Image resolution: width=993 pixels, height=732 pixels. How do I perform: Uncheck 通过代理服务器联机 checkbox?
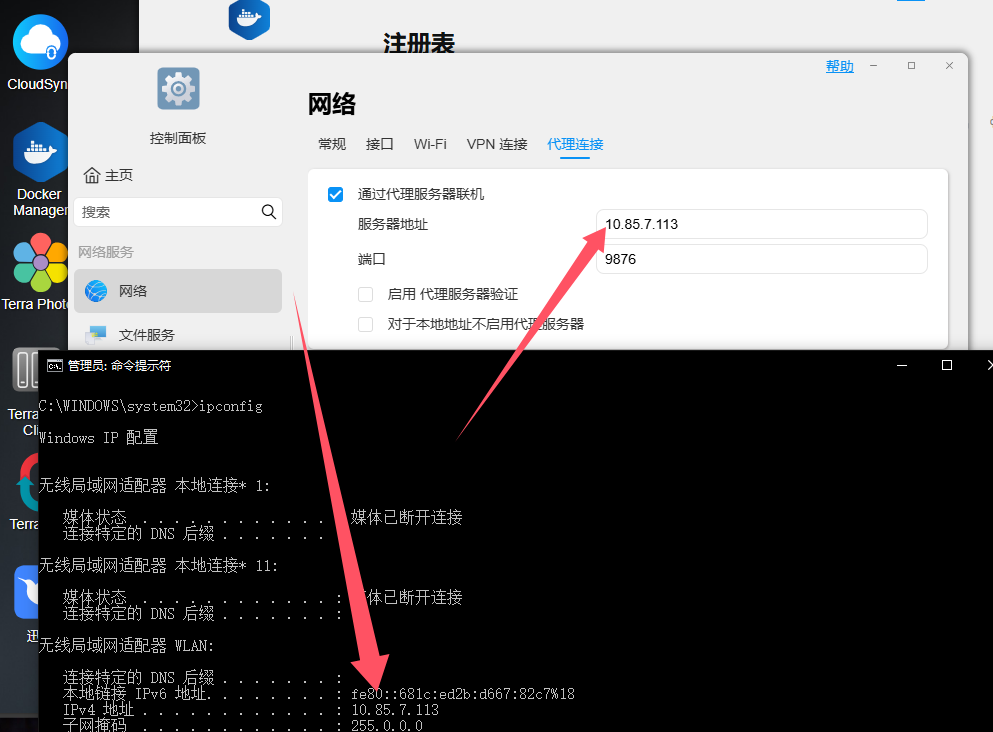[336, 194]
